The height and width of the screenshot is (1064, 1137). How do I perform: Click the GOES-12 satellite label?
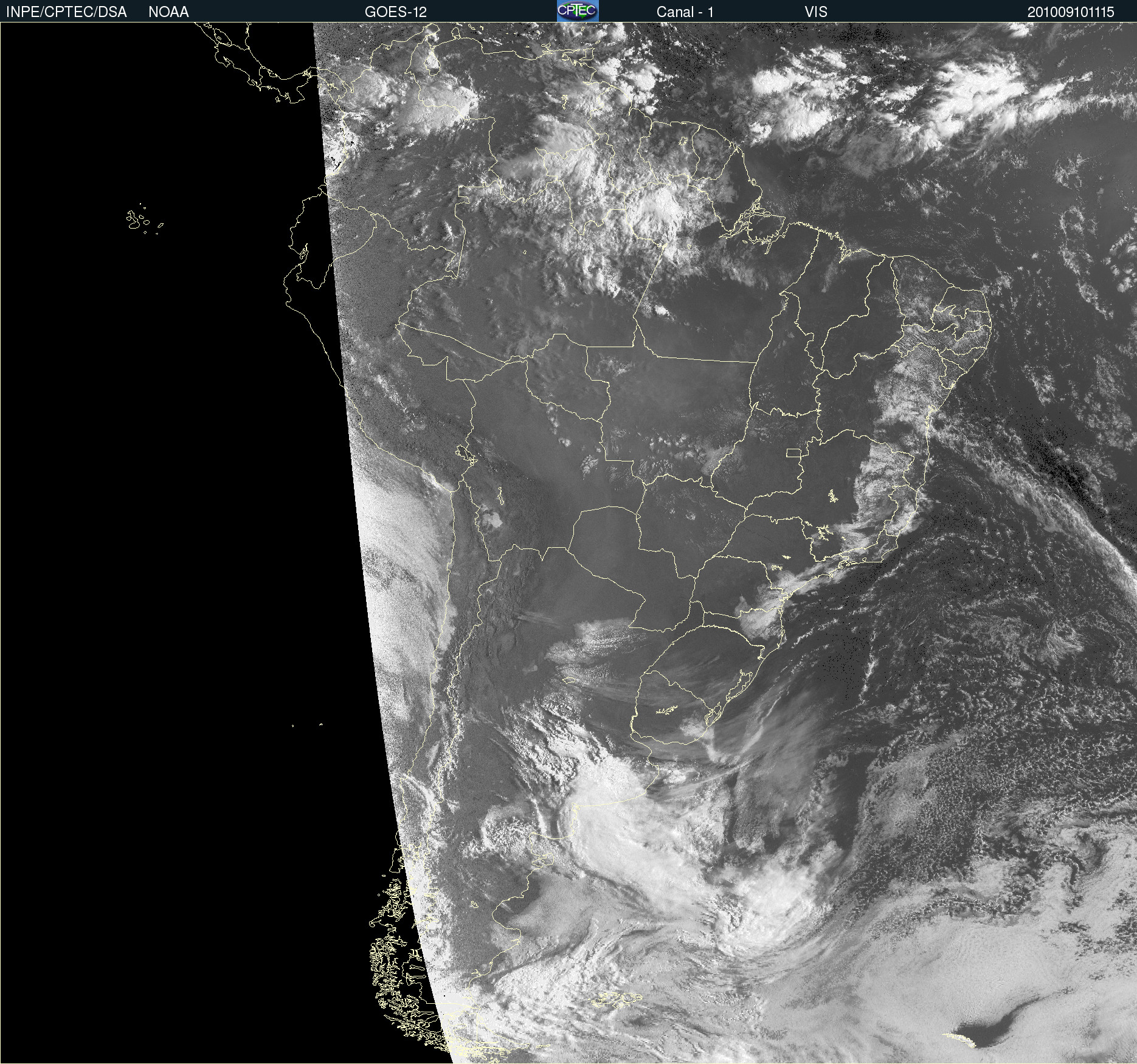(x=396, y=12)
